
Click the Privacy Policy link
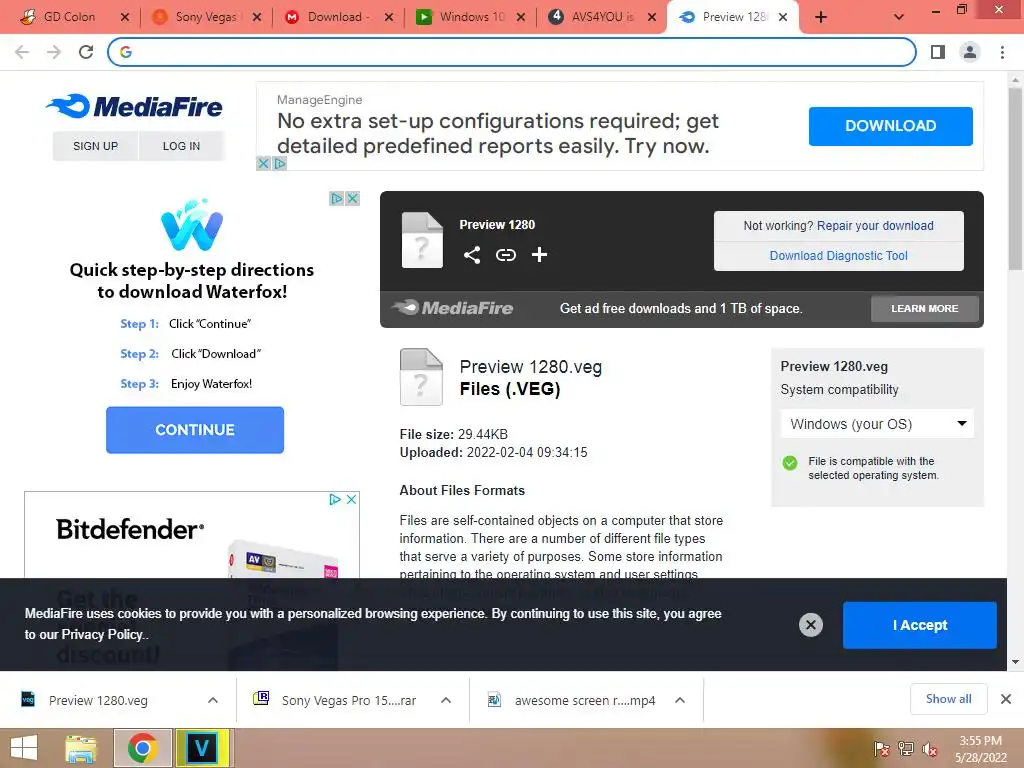click(x=101, y=634)
